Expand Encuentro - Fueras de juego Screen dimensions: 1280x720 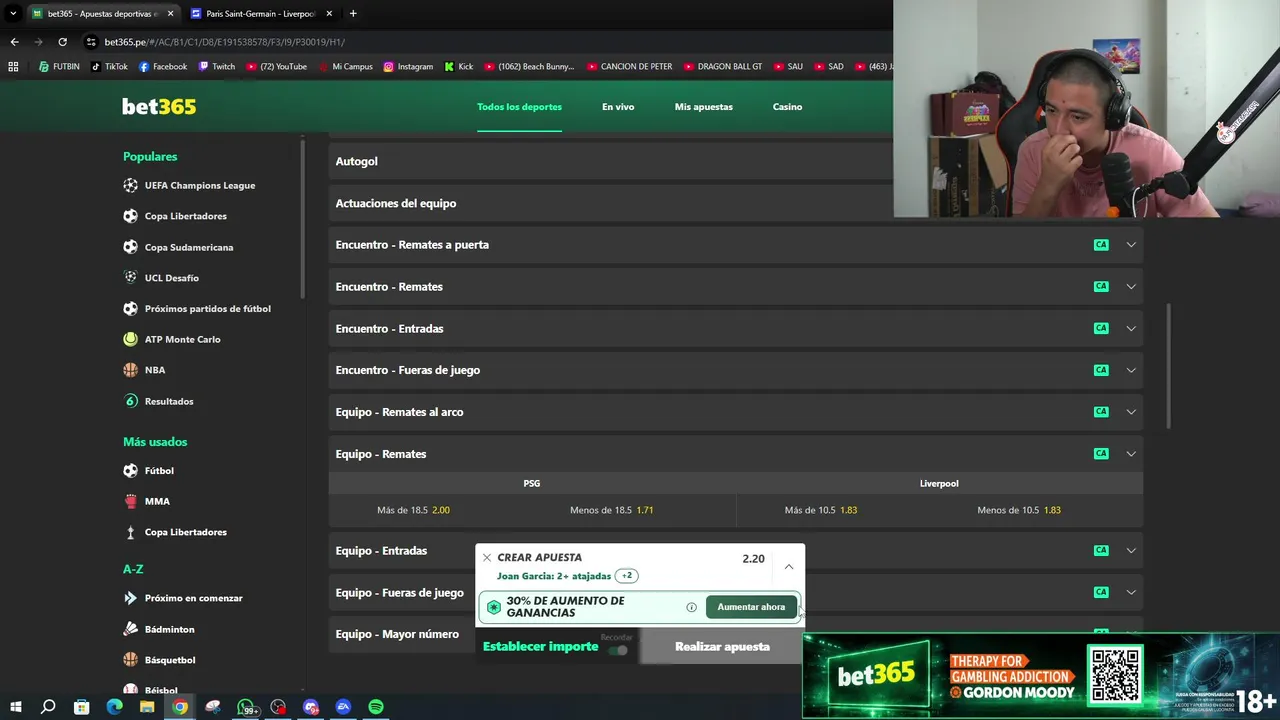point(735,370)
